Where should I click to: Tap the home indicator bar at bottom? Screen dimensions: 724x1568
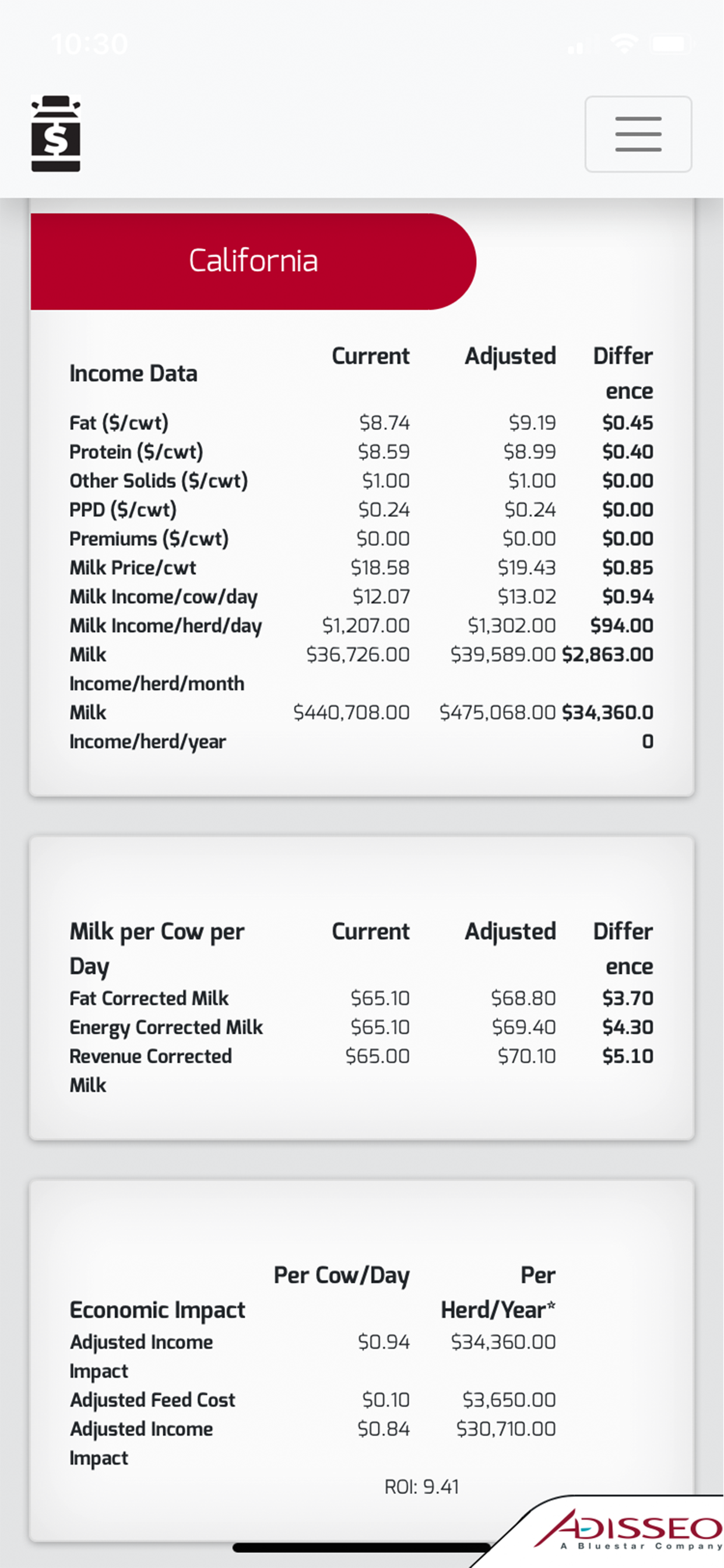click(x=361, y=1548)
